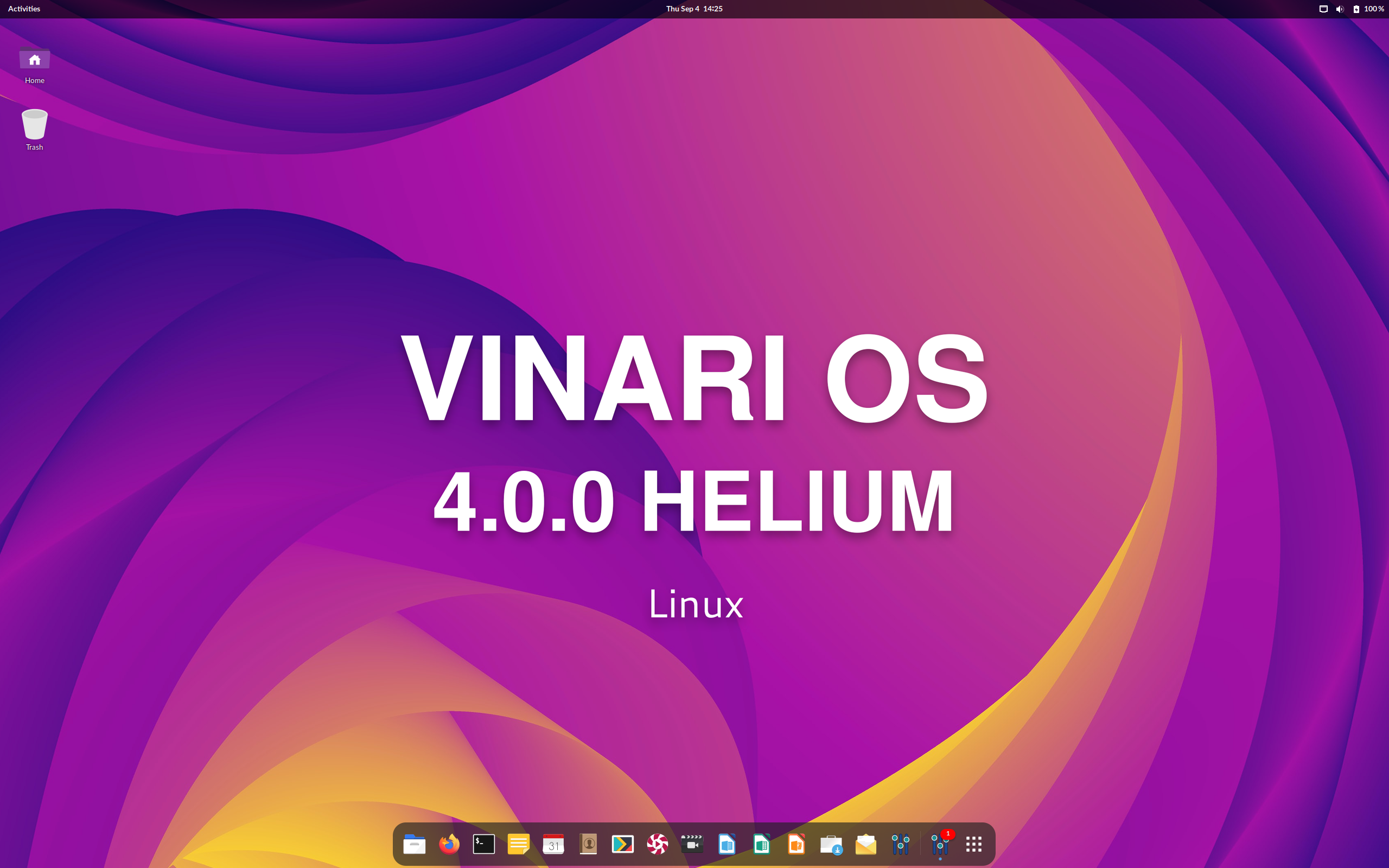Screen dimensions: 1389x868
Task: Launch the Plex-style media player with chevron icon
Action: [x=622, y=844]
